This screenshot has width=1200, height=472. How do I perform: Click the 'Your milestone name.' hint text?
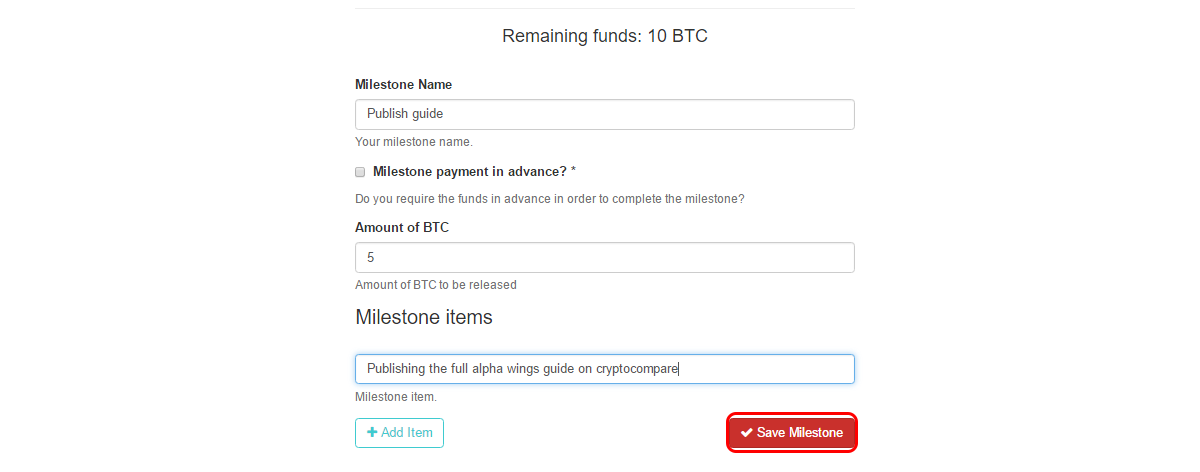[x=414, y=142]
